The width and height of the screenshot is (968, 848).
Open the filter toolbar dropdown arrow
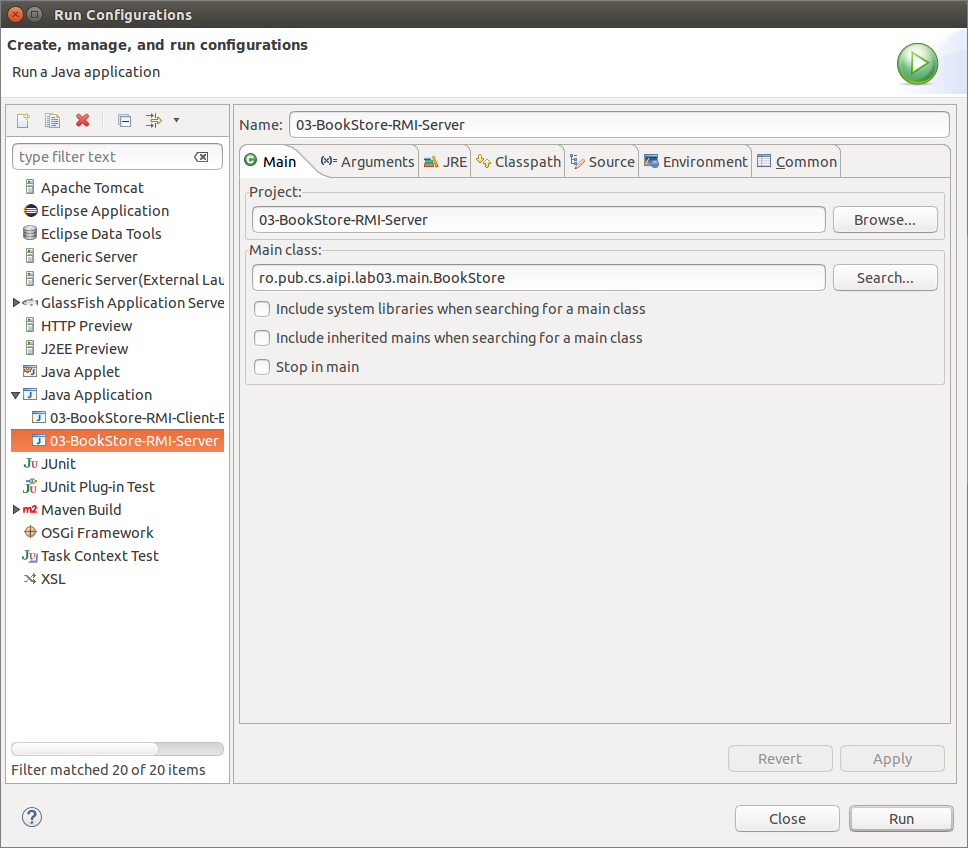coord(177,120)
